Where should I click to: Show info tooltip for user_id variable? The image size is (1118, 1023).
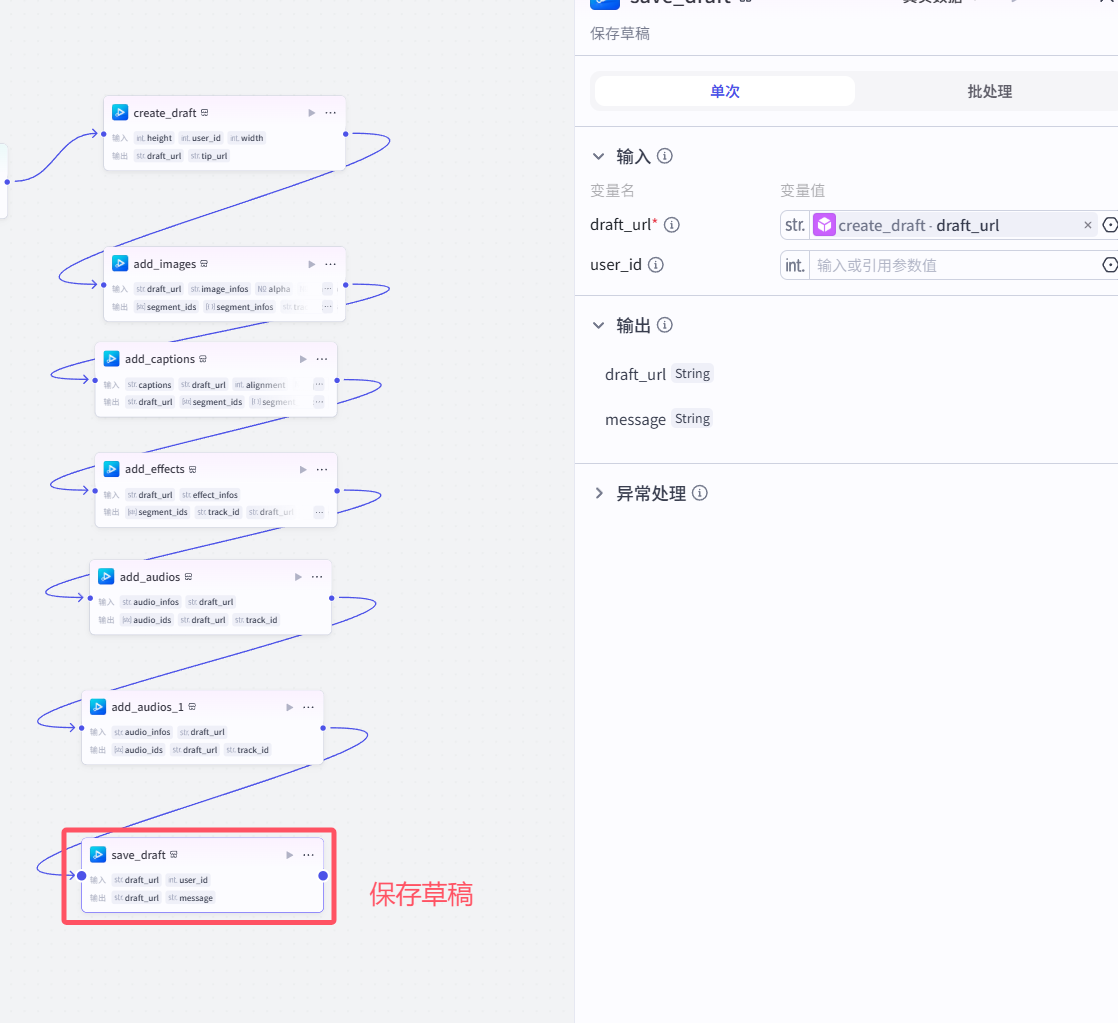click(656, 264)
